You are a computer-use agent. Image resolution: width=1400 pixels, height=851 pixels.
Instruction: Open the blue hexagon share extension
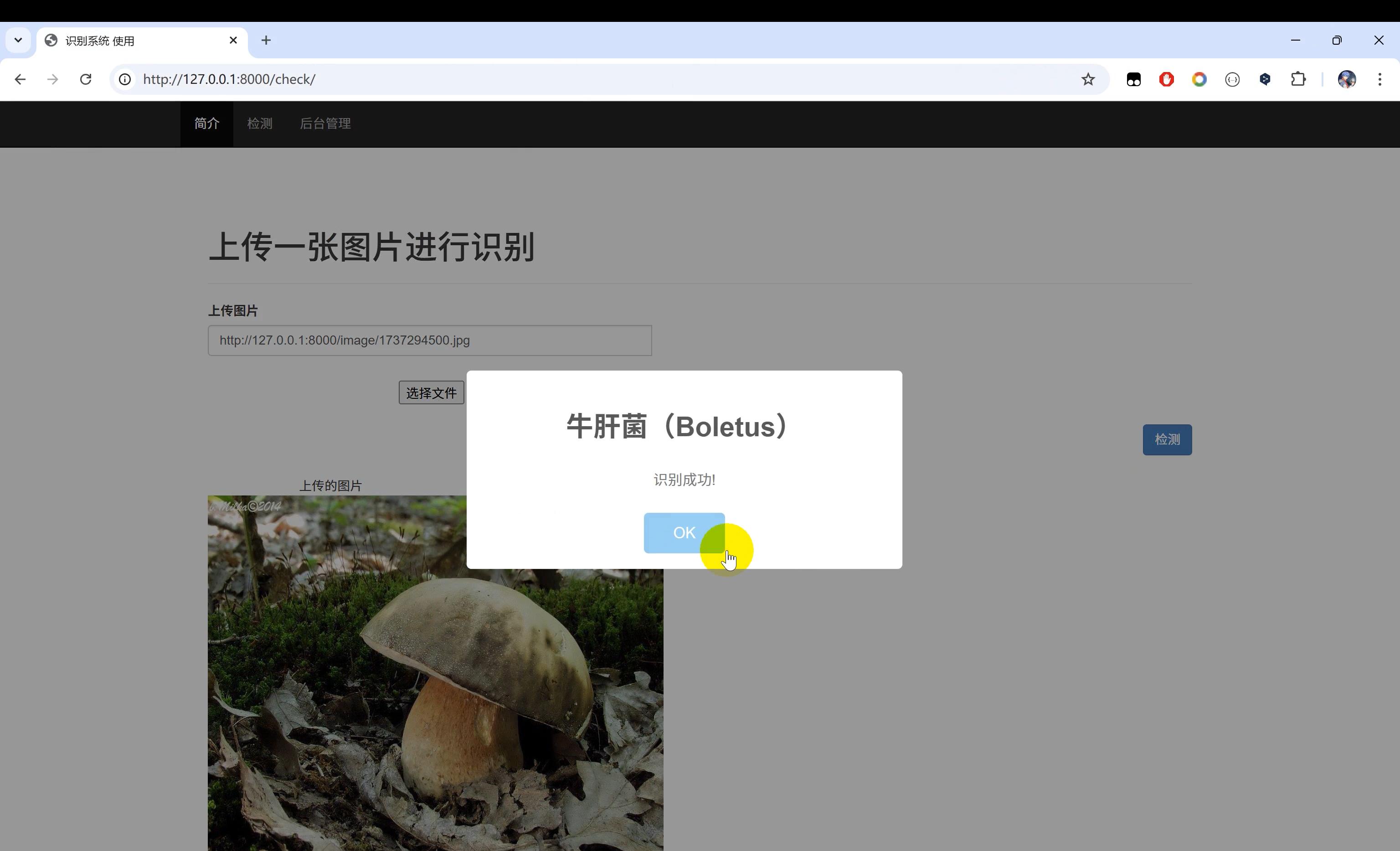1265,79
